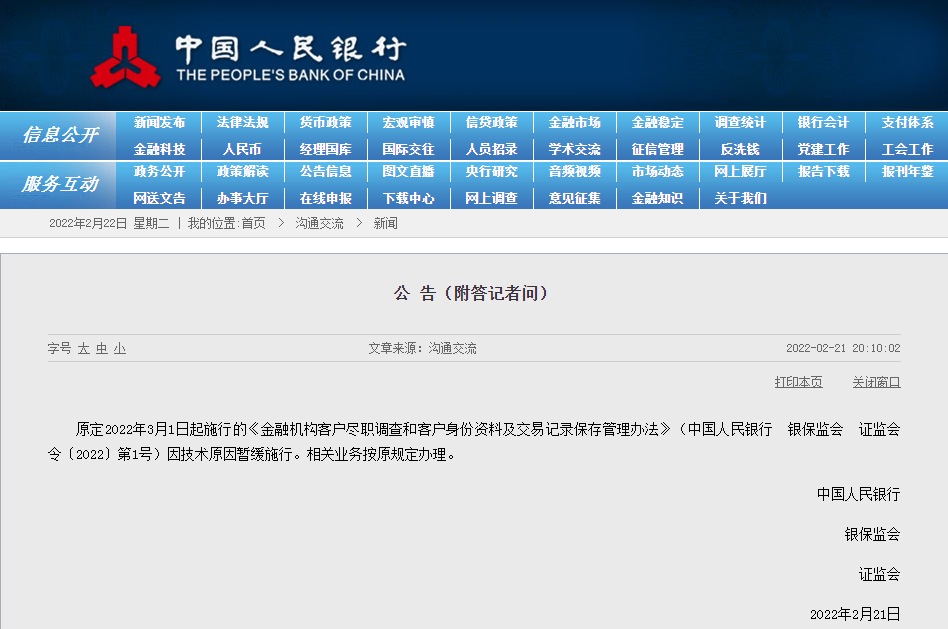The width and height of the screenshot is (948, 629).
Task: Open 新闻发布 menu item
Action: pos(159,123)
